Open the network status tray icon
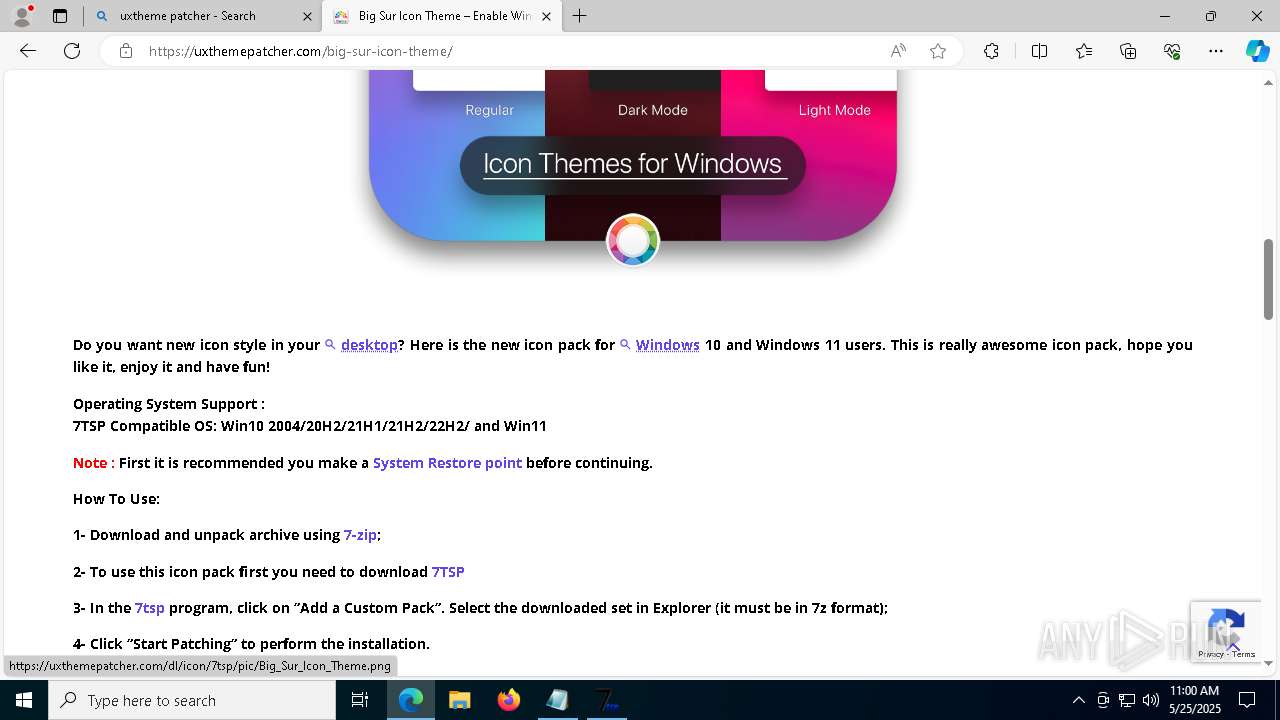Viewport: 1280px width, 720px height. pyautogui.click(x=1127, y=700)
